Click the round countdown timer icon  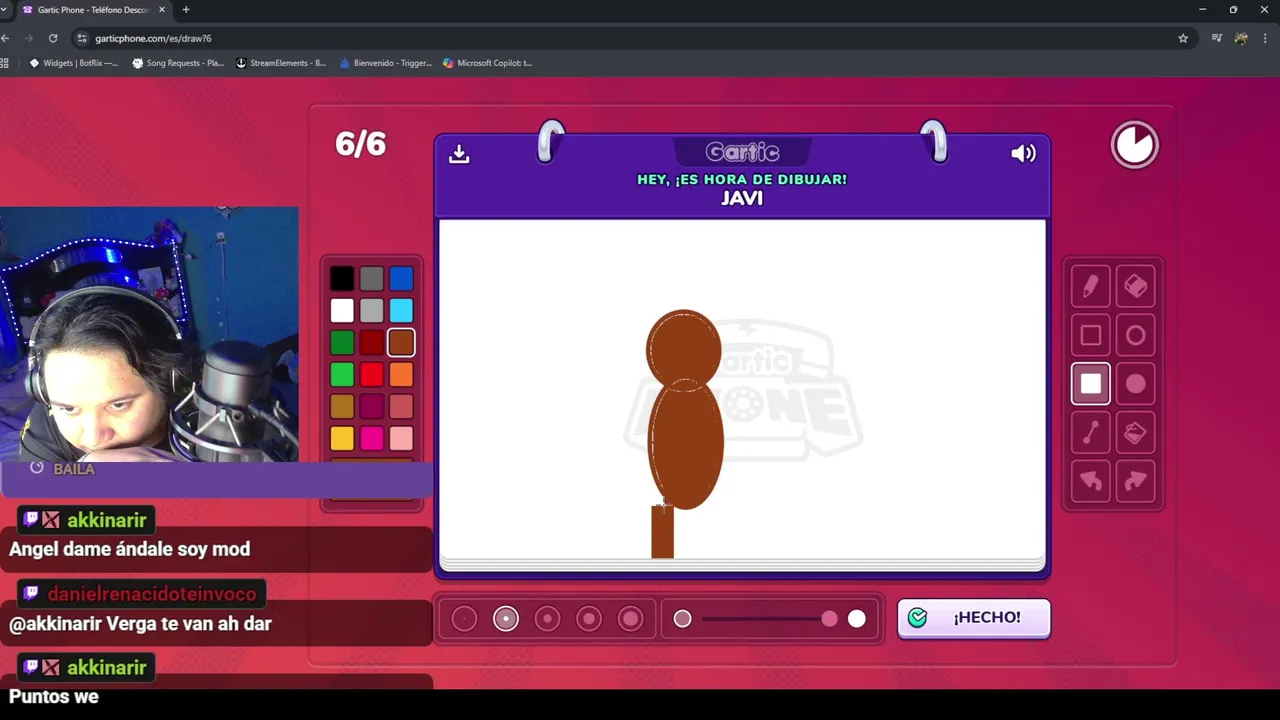point(1134,145)
